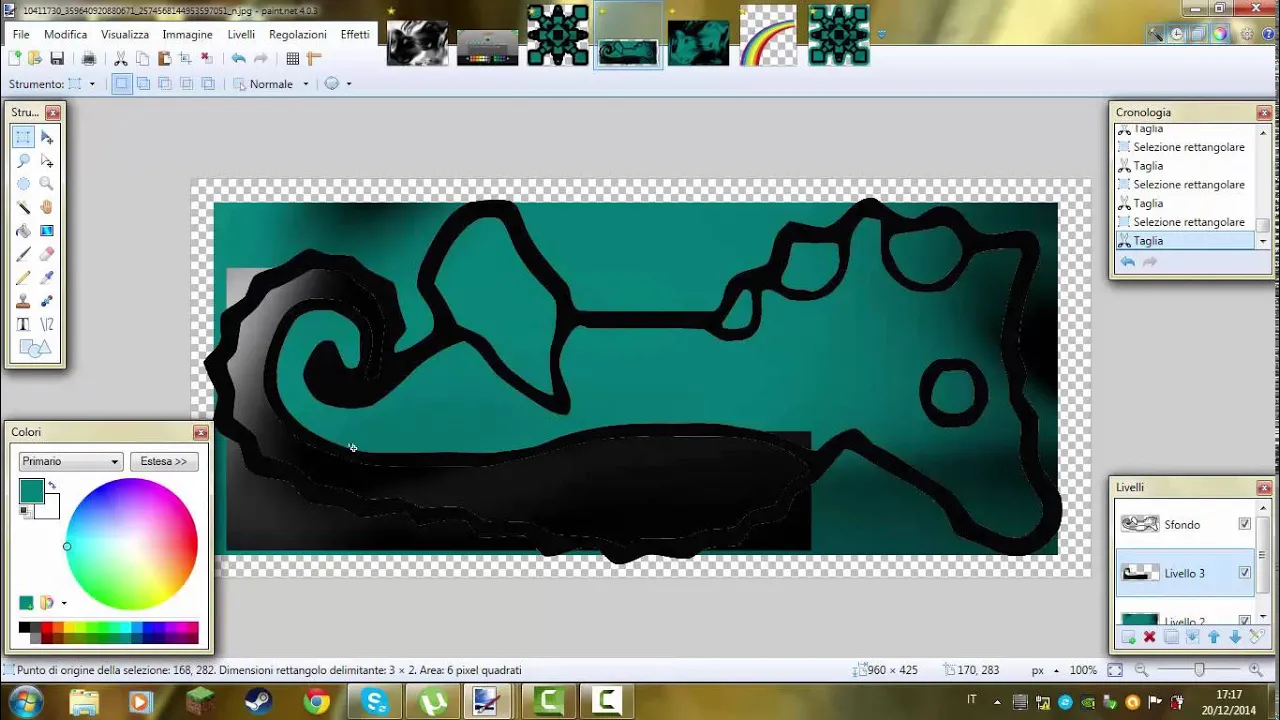Open the Immagine menu
Image resolution: width=1280 pixels, height=720 pixels.
[188, 34]
